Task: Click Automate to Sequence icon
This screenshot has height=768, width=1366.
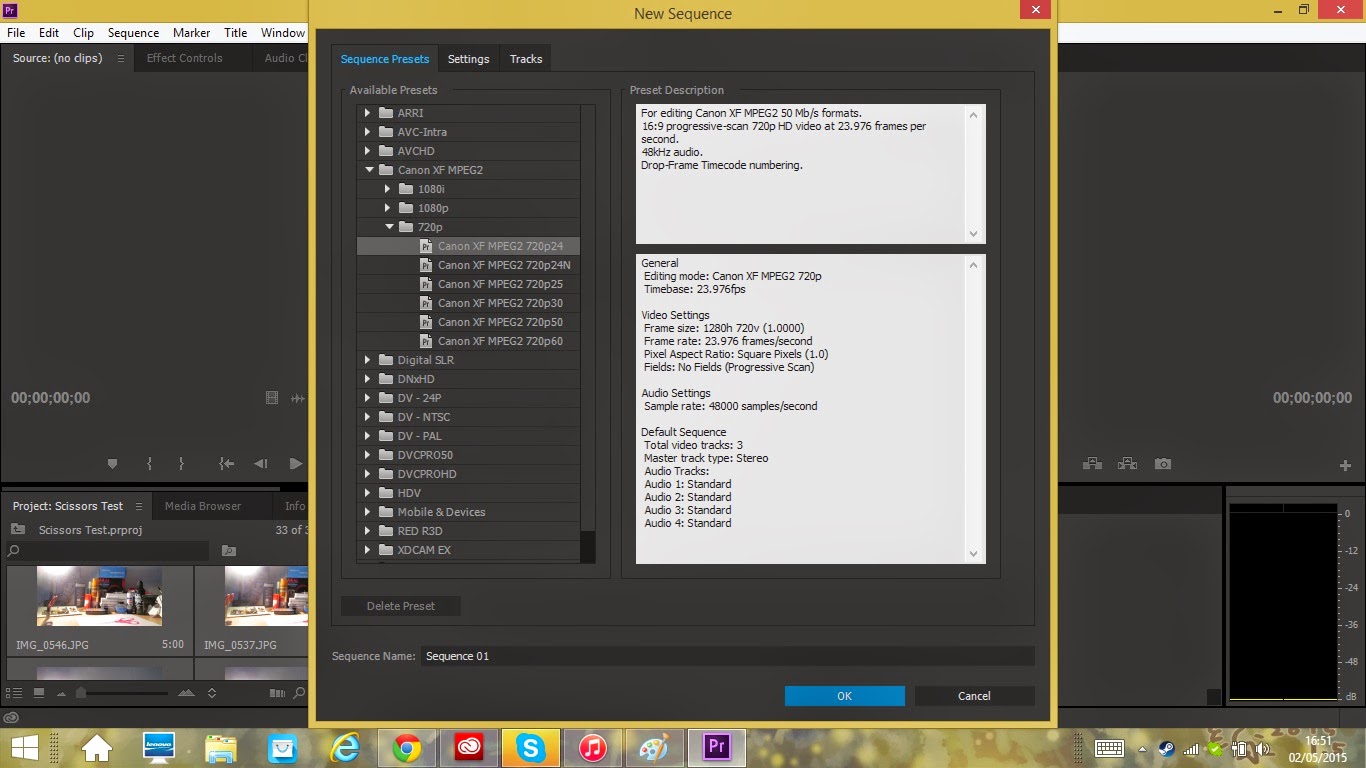Action: point(277,693)
